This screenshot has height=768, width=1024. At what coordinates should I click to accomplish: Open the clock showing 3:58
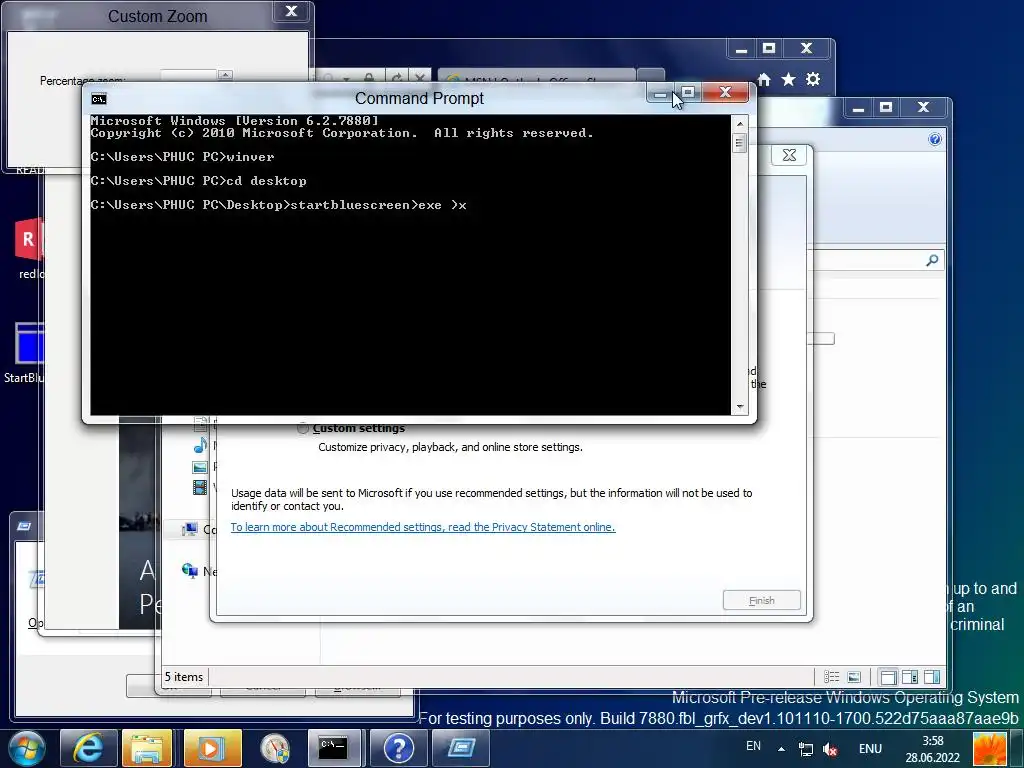[933, 749]
